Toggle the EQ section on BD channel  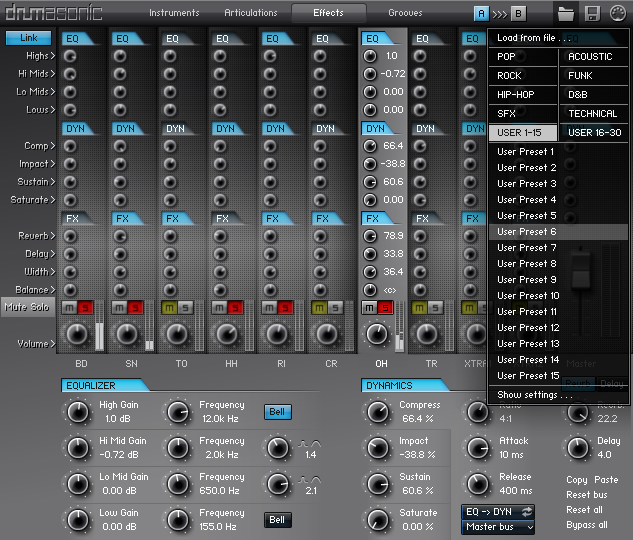coord(78,39)
